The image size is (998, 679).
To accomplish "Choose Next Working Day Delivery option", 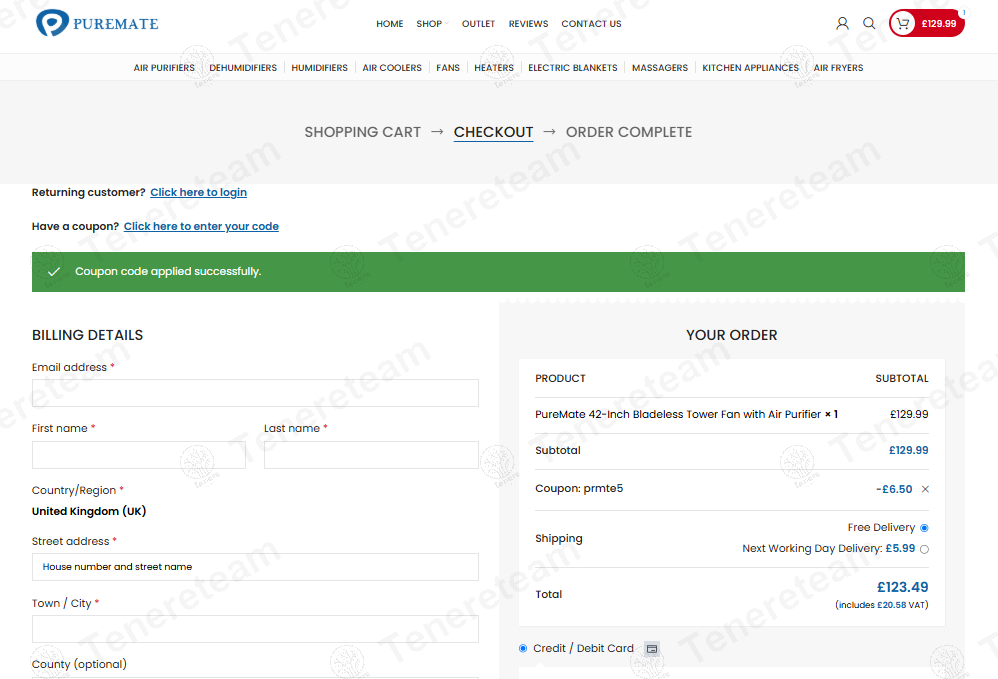I will coord(924,549).
